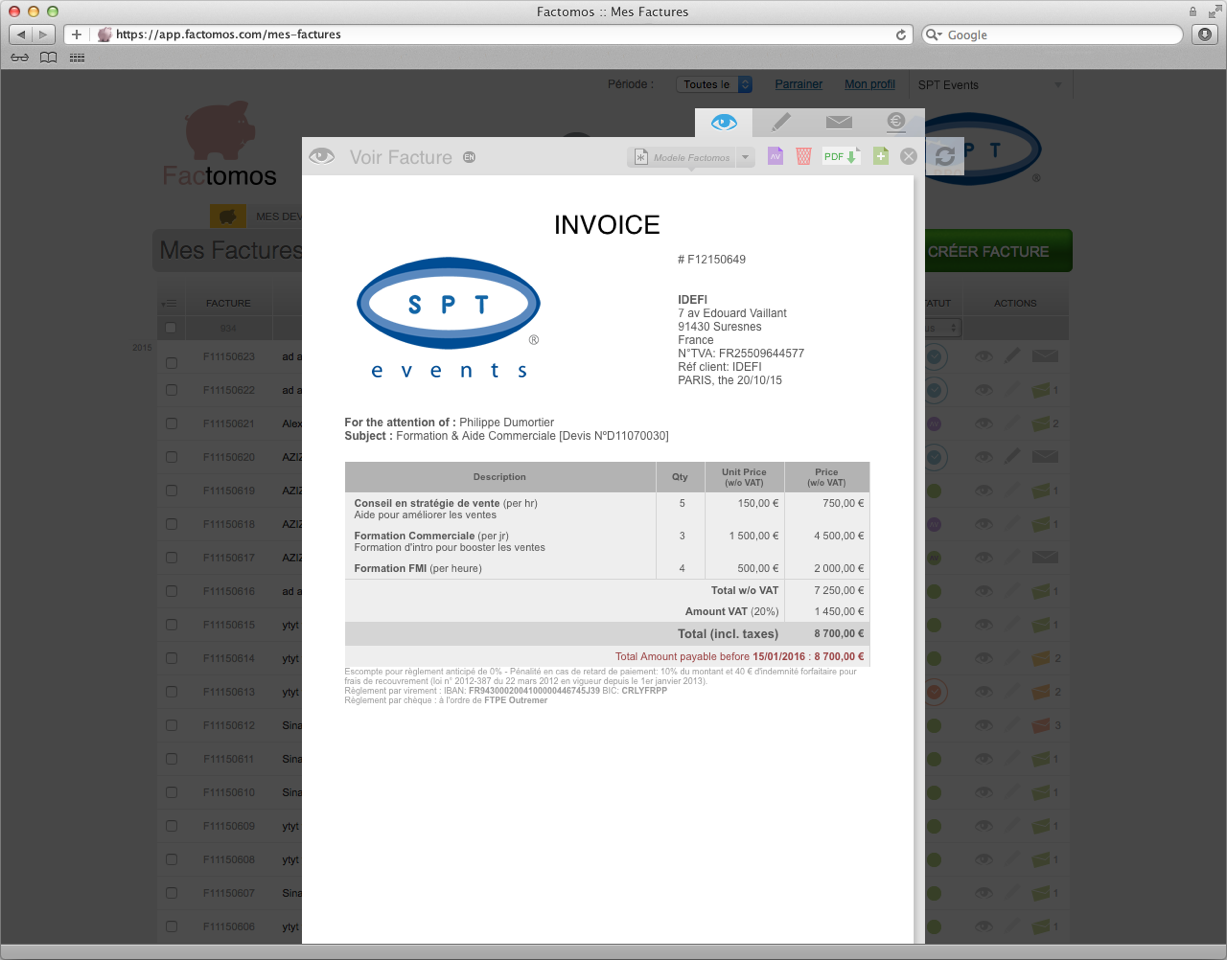Open sent mail icon on row F11150622
Viewport: 1227px width, 960px height.
(1041, 390)
